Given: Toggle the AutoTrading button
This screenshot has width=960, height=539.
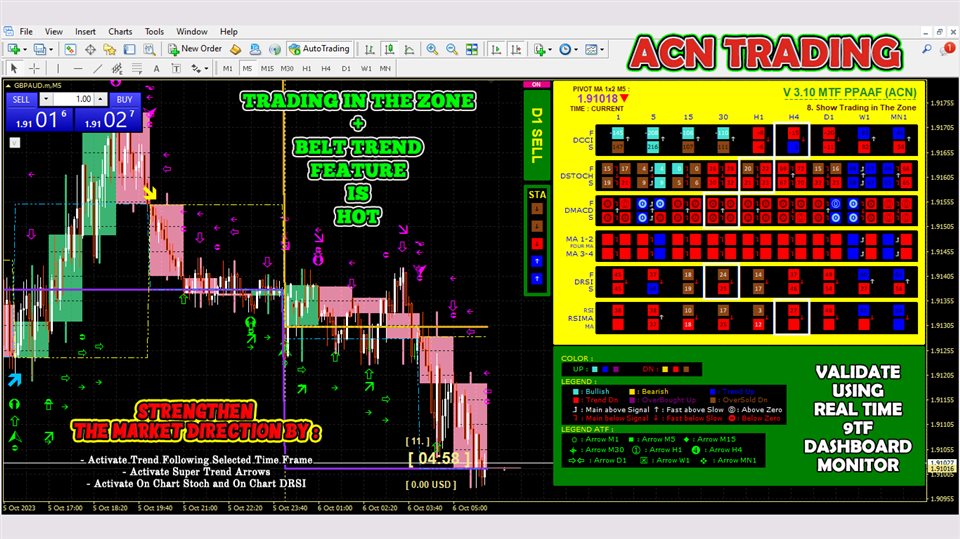Looking at the screenshot, I should coord(319,49).
